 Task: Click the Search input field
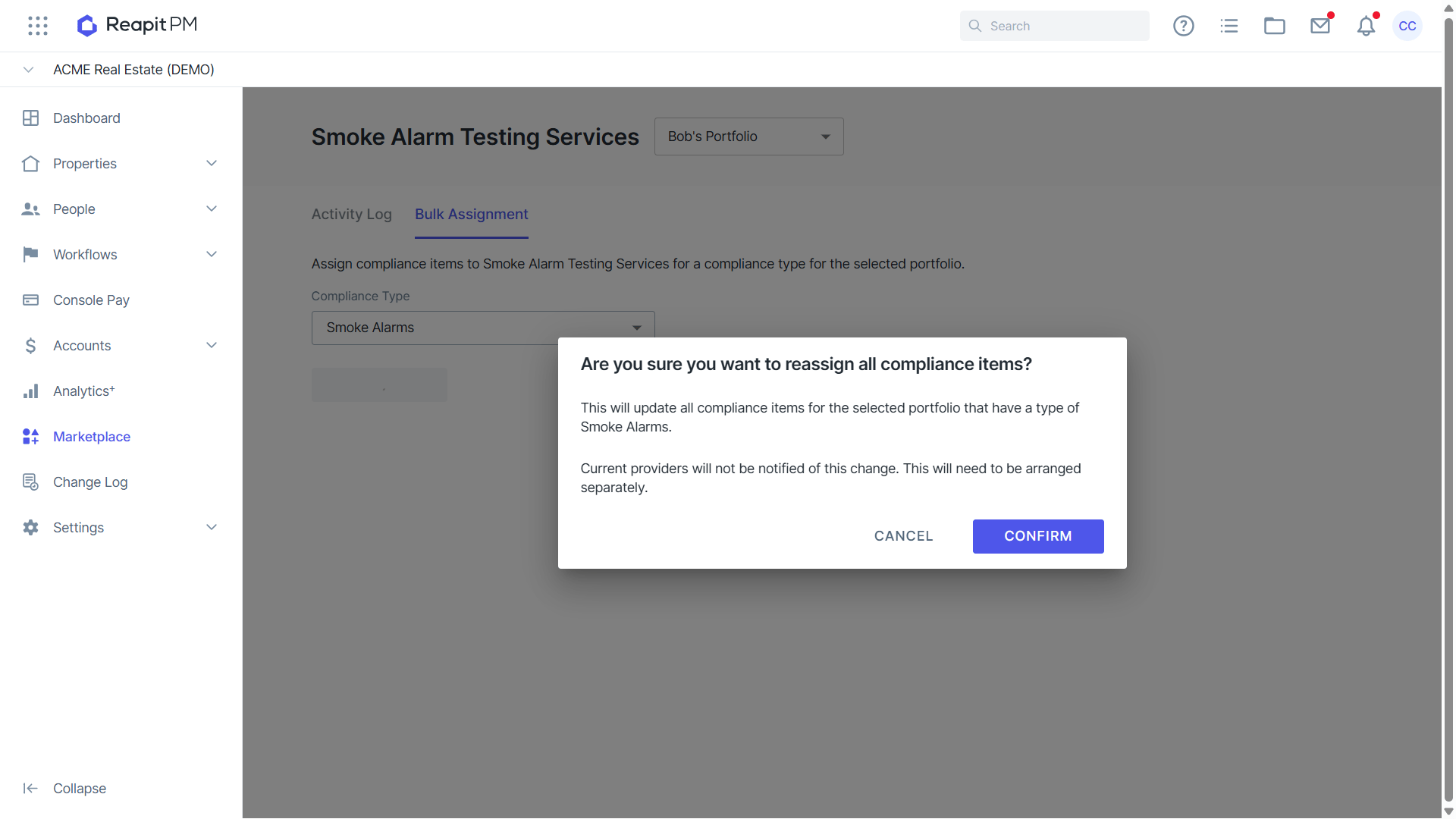(1055, 26)
